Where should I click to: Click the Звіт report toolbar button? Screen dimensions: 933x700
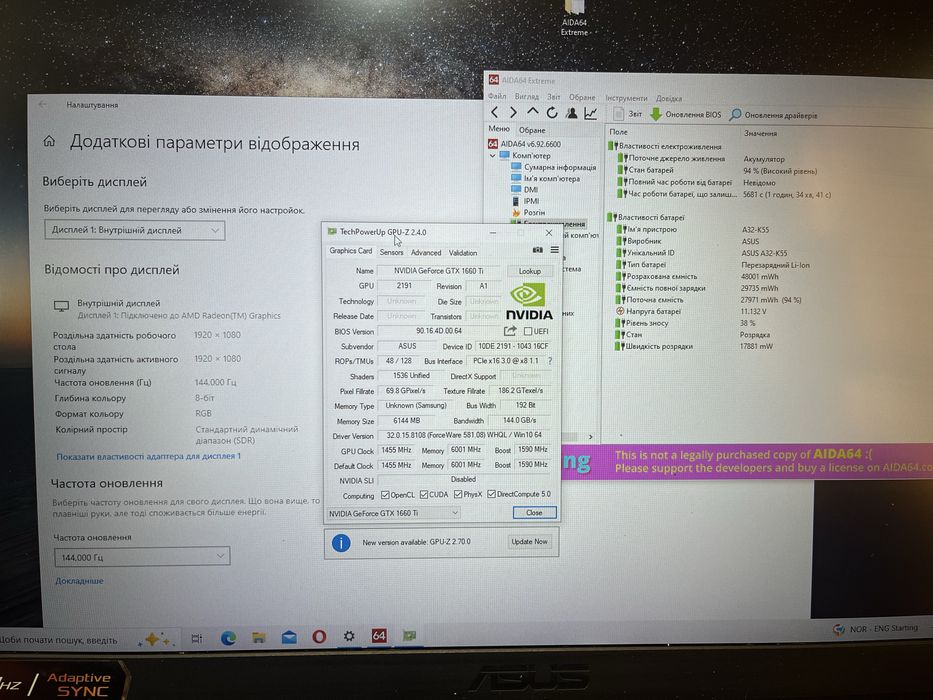(x=628, y=114)
